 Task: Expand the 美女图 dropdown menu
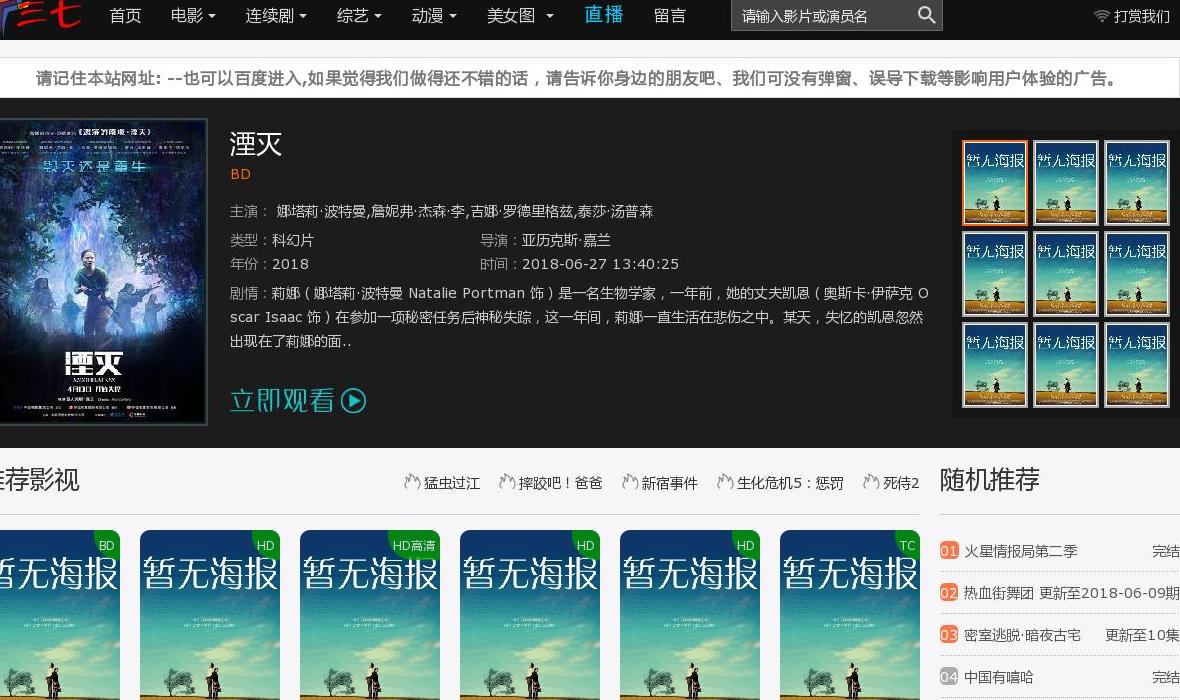click(520, 16)
